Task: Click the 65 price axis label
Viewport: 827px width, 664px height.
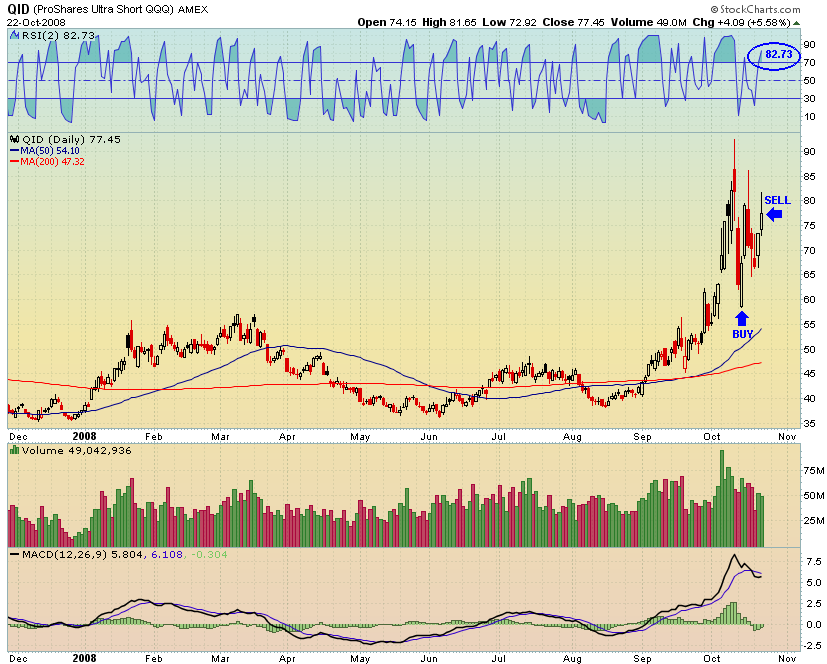Action: pos(809,275)
